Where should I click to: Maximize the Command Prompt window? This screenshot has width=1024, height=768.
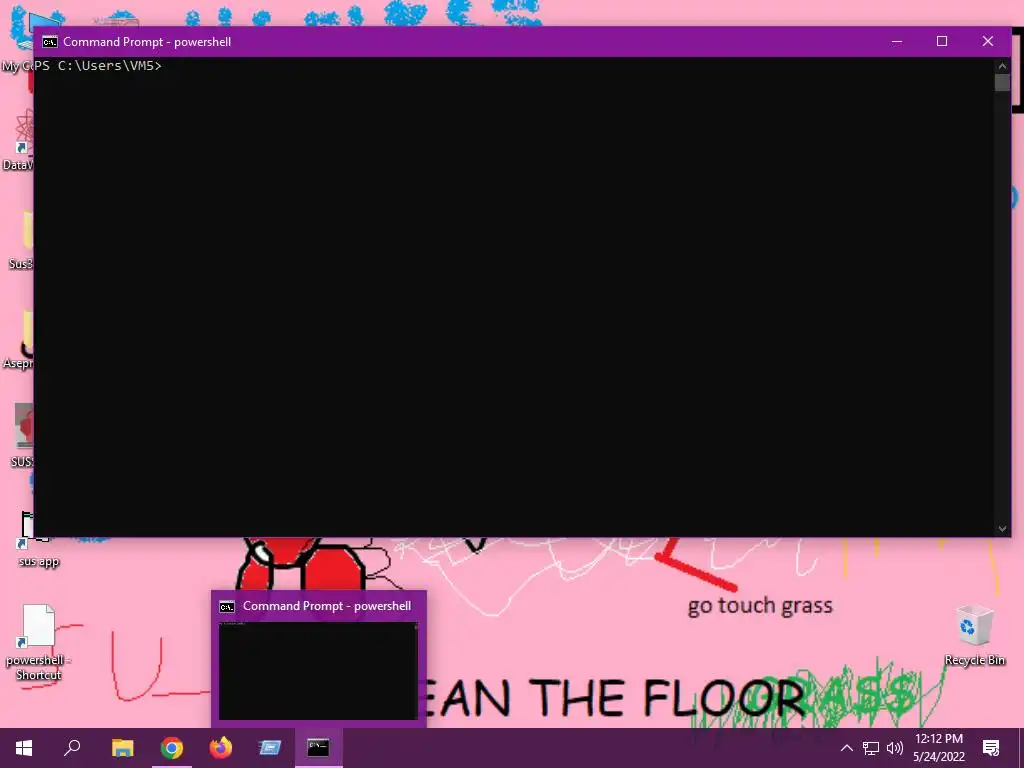click(942, 41)
